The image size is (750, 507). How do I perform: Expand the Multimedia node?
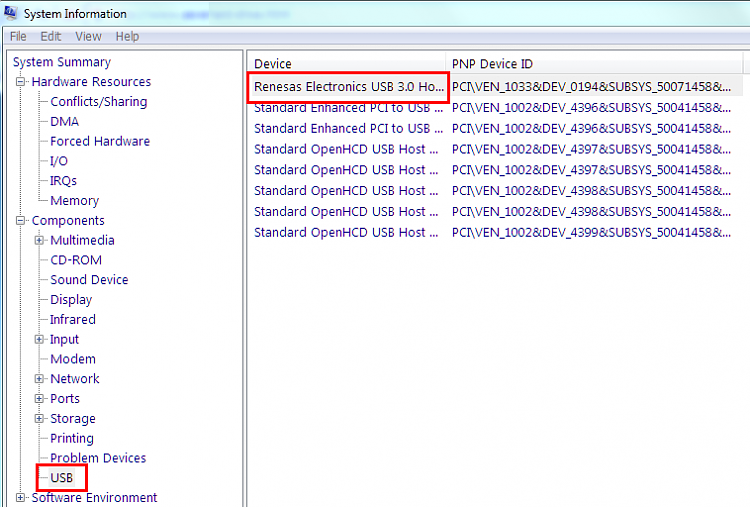pos(39,240)
